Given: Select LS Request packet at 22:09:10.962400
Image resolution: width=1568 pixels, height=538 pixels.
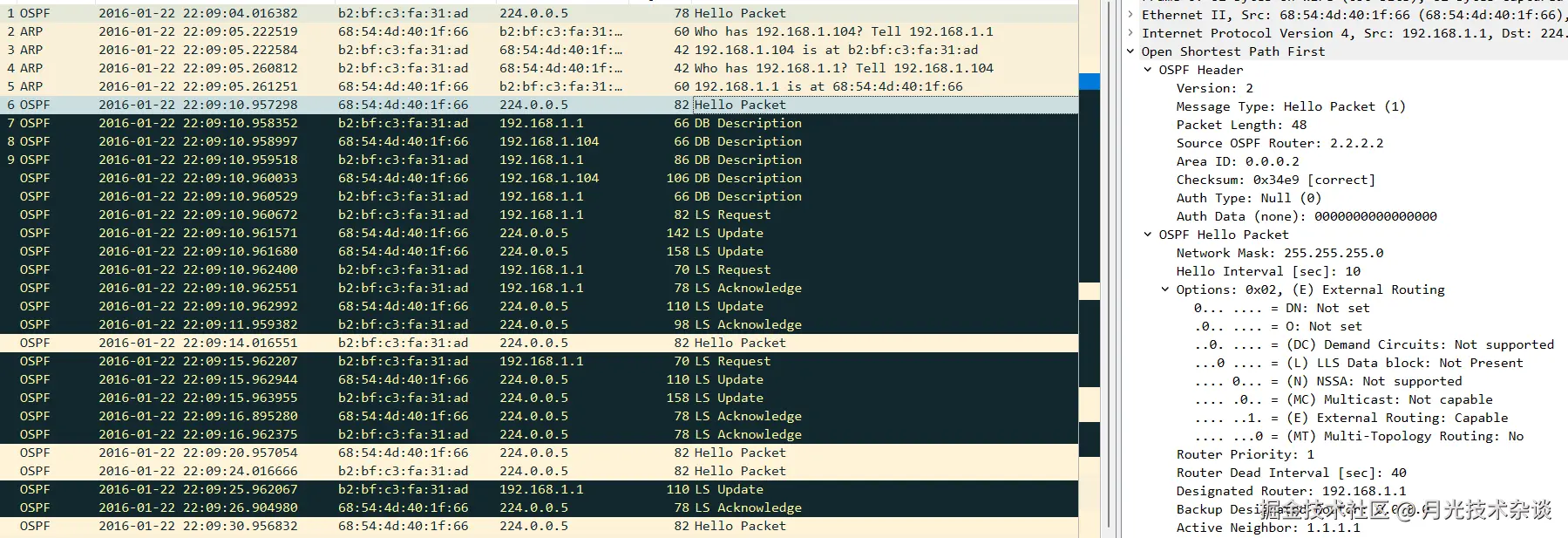Looking at the screenshot, I should [x=539, y=269].
